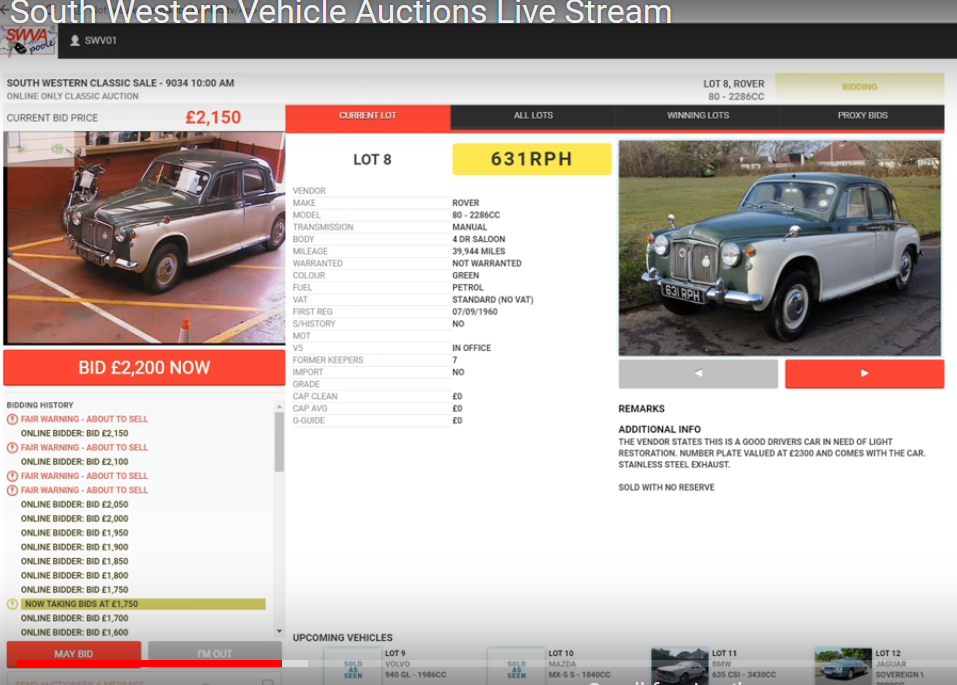Open the All Lots tab
This screenshot has width=957, height=685.
533,115
